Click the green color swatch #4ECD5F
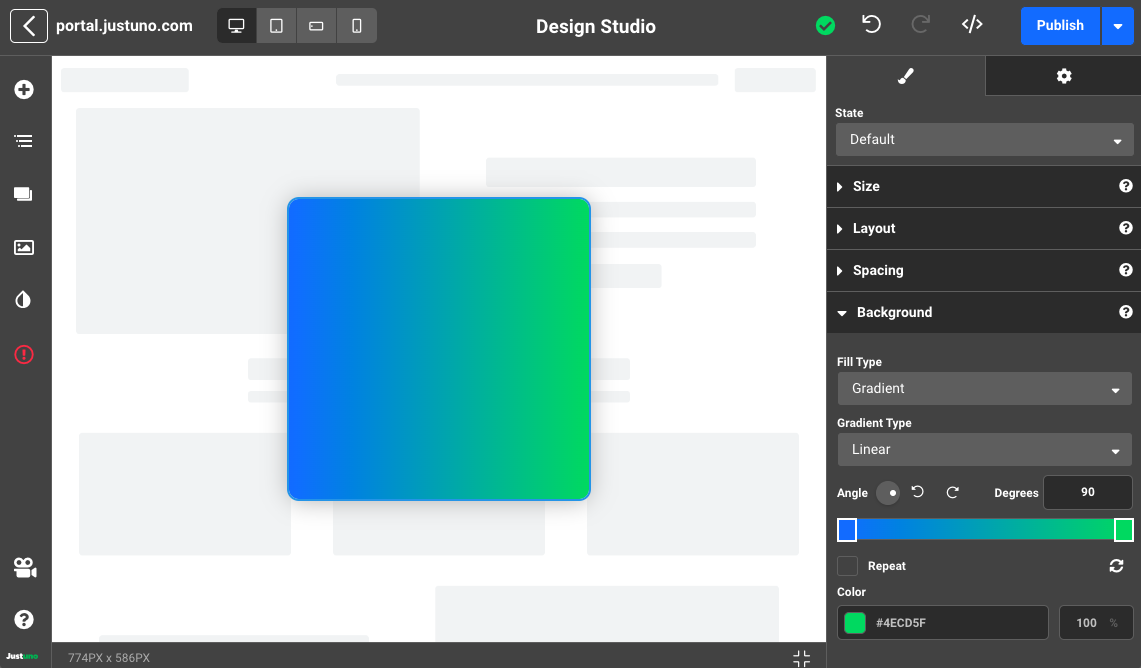Screen dimensions: 1141x668 [x=854, y=623]
